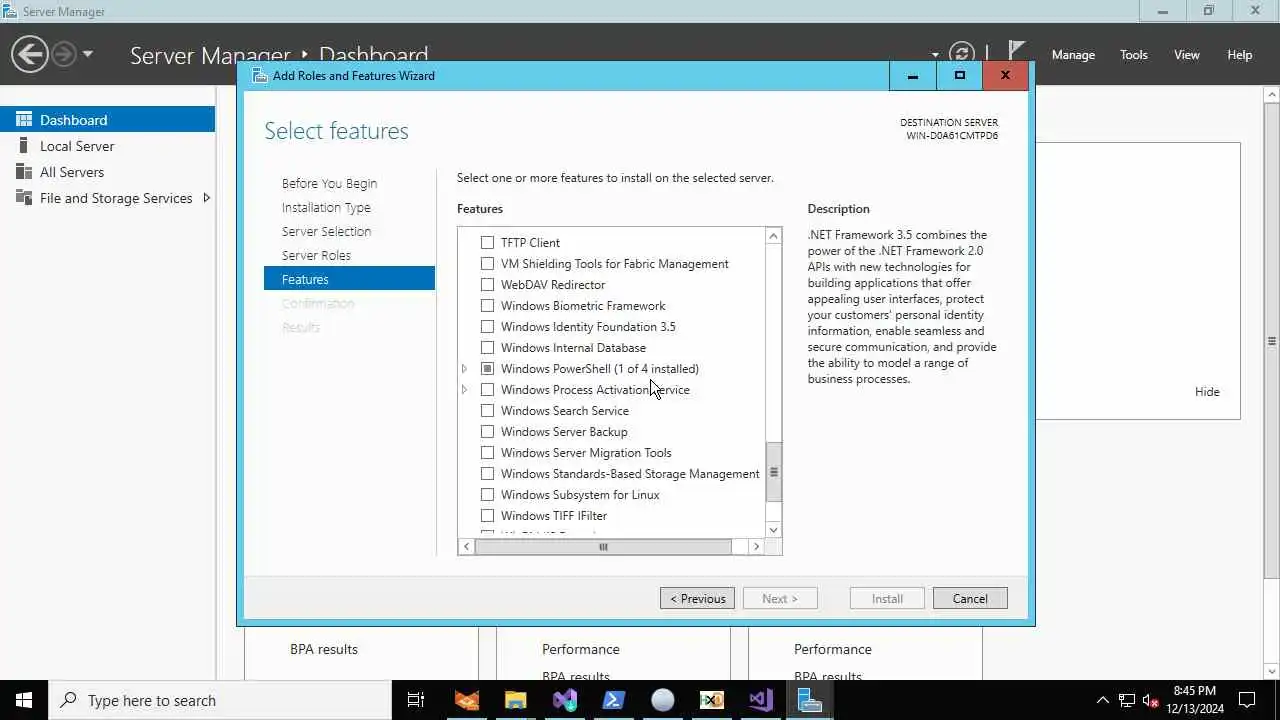Open the Excel-like taskbar icon

coord(711,700)
